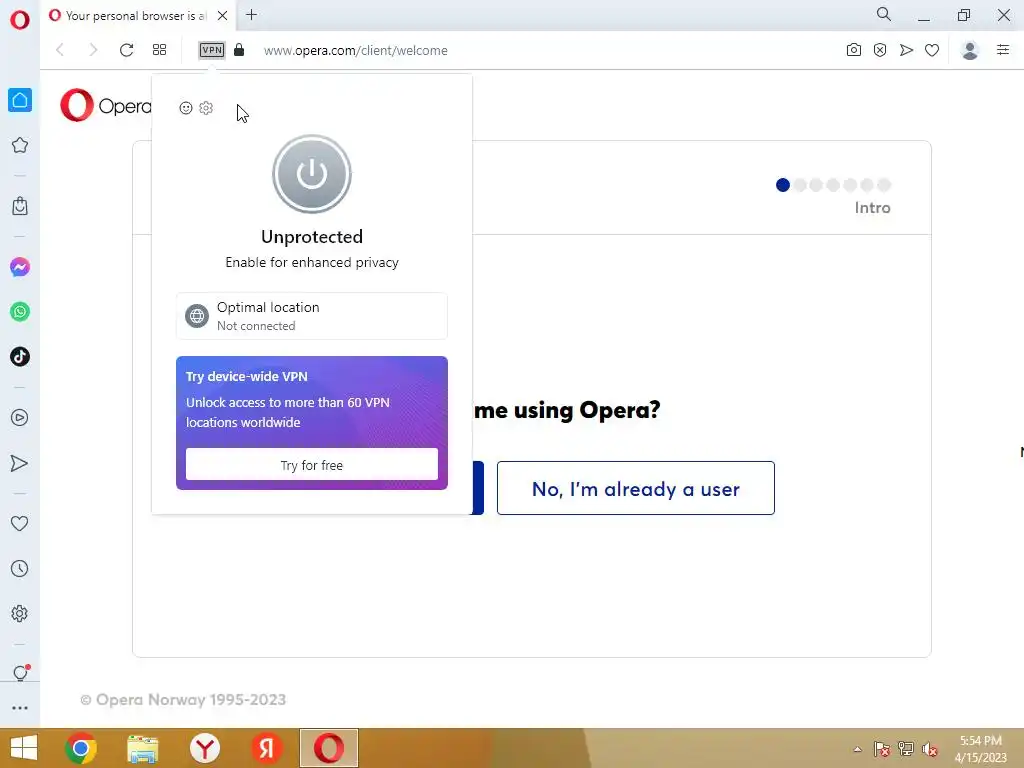Open Facebook Messenger in sidebar
This screenshot has width=1024, height=768.
(20, 267)
